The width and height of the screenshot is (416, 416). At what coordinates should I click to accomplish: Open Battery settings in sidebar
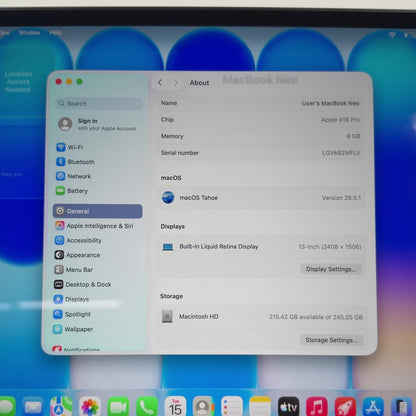click(x=72, y=191)
